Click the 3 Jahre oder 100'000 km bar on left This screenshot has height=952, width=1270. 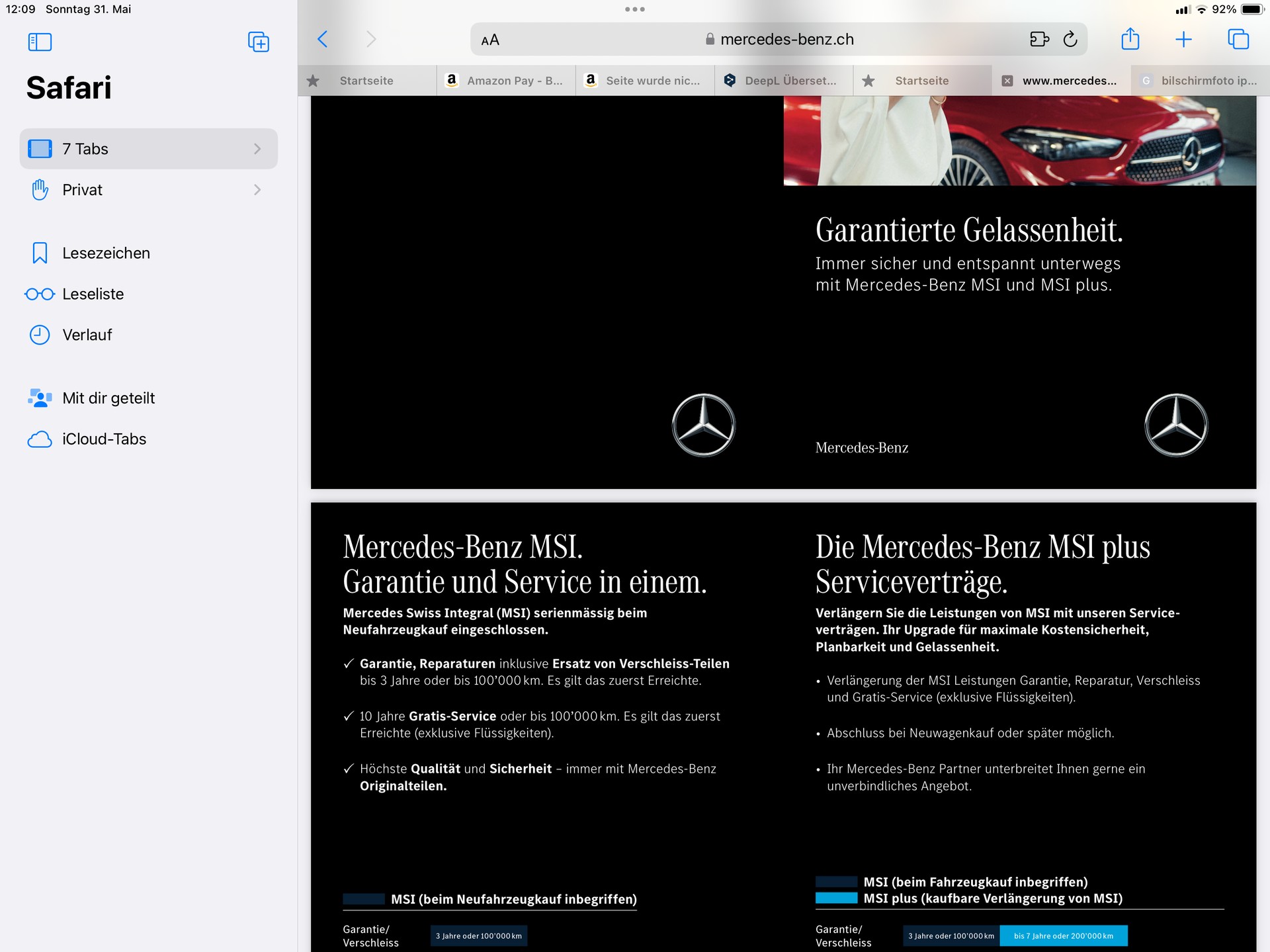[x=479, y=935]
